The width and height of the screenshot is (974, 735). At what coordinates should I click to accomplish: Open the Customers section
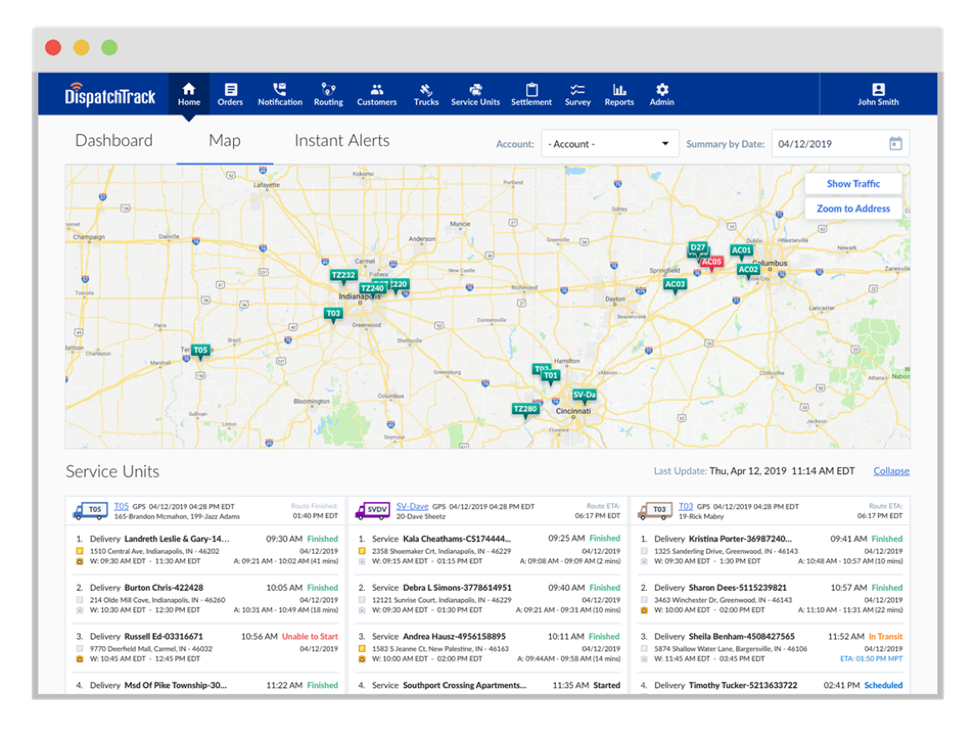377,94
